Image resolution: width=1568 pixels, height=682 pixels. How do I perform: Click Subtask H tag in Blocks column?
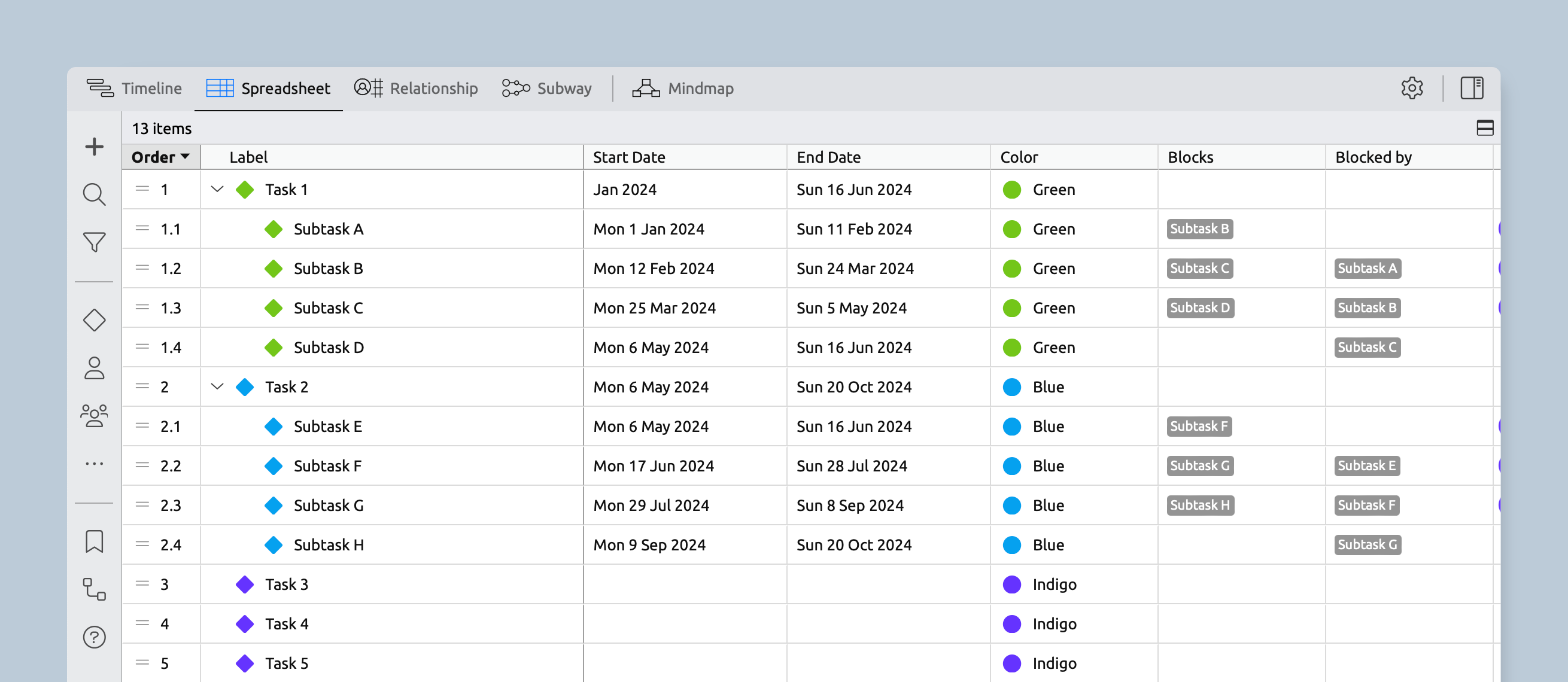(1201, 505)
